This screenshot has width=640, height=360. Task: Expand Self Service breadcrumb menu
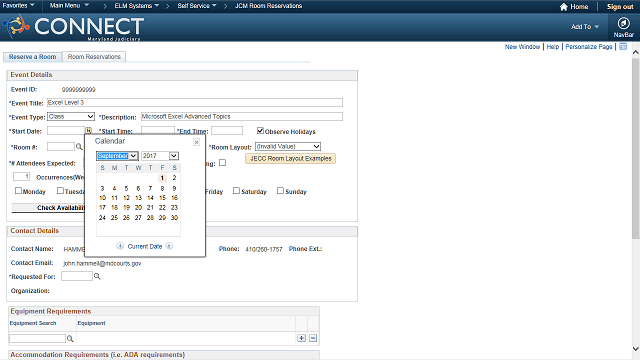tap(197, 6)
